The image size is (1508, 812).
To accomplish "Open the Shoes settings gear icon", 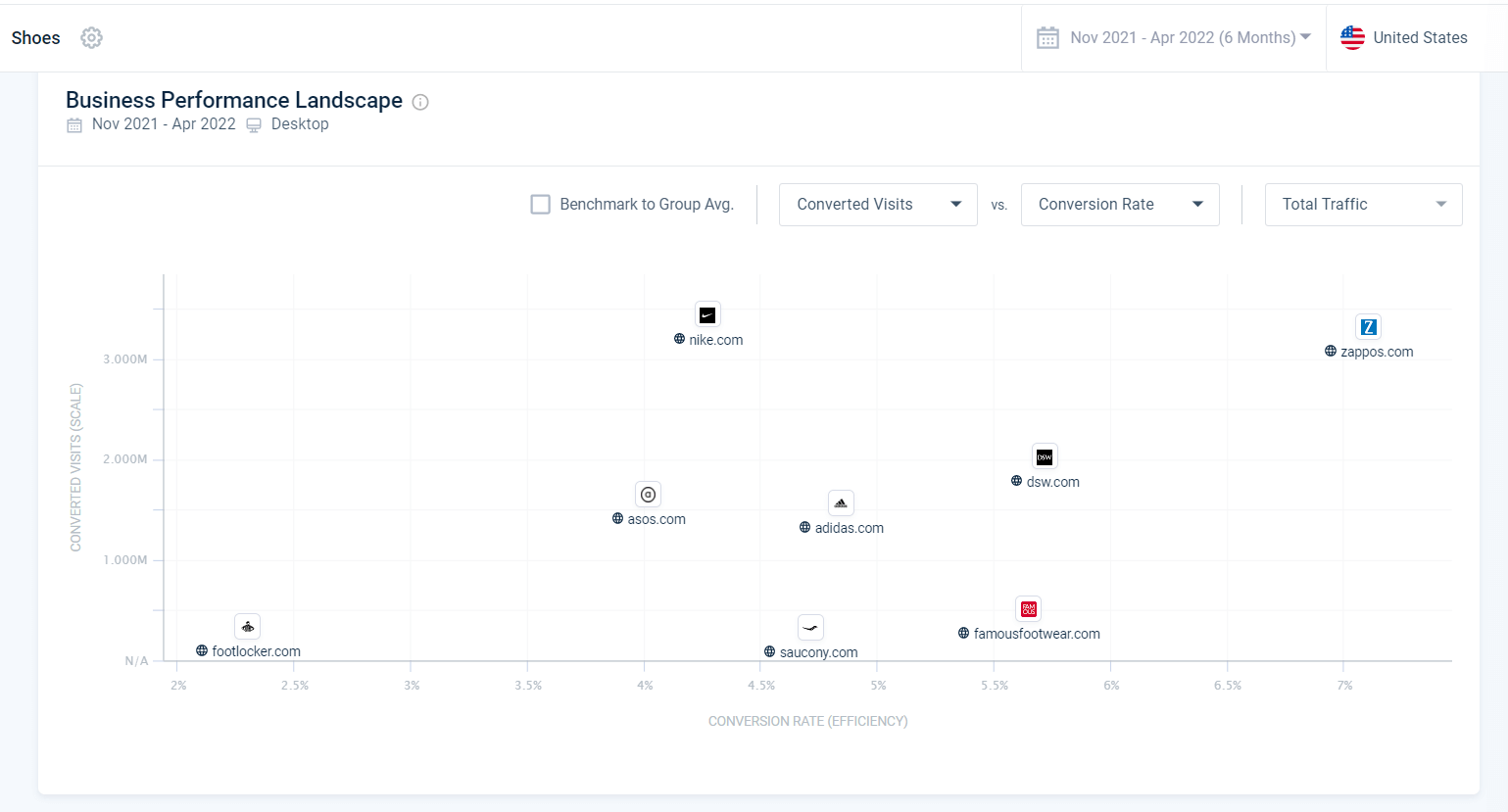I will pyautogui.click(x=91, y=37).
